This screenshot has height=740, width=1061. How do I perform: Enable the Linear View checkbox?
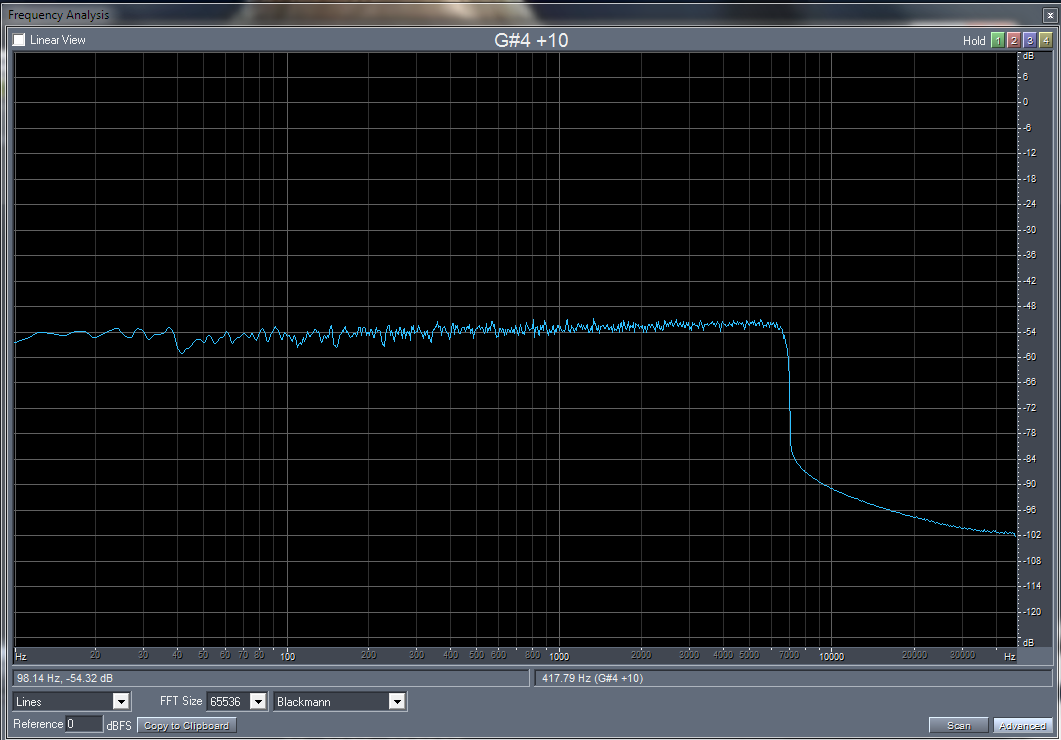[x=19, y=40]
